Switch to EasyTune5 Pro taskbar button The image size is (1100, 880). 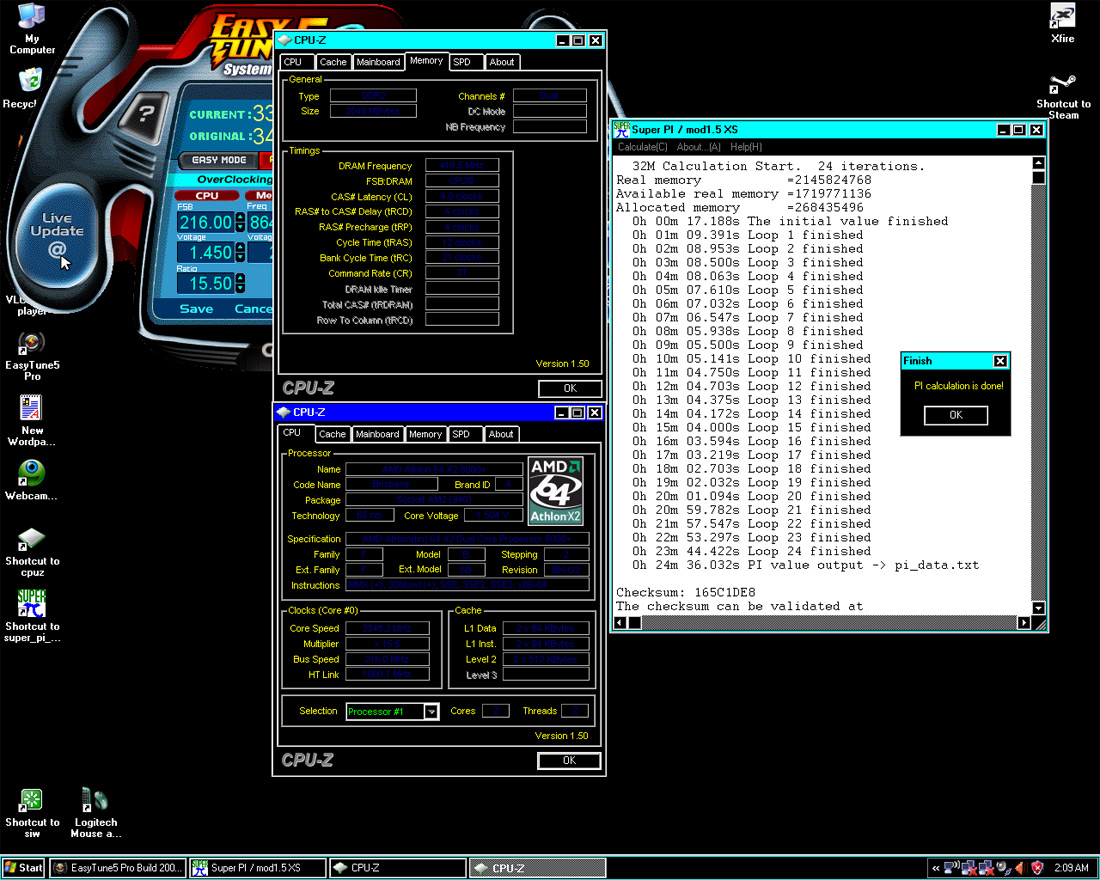coord(118,868)
